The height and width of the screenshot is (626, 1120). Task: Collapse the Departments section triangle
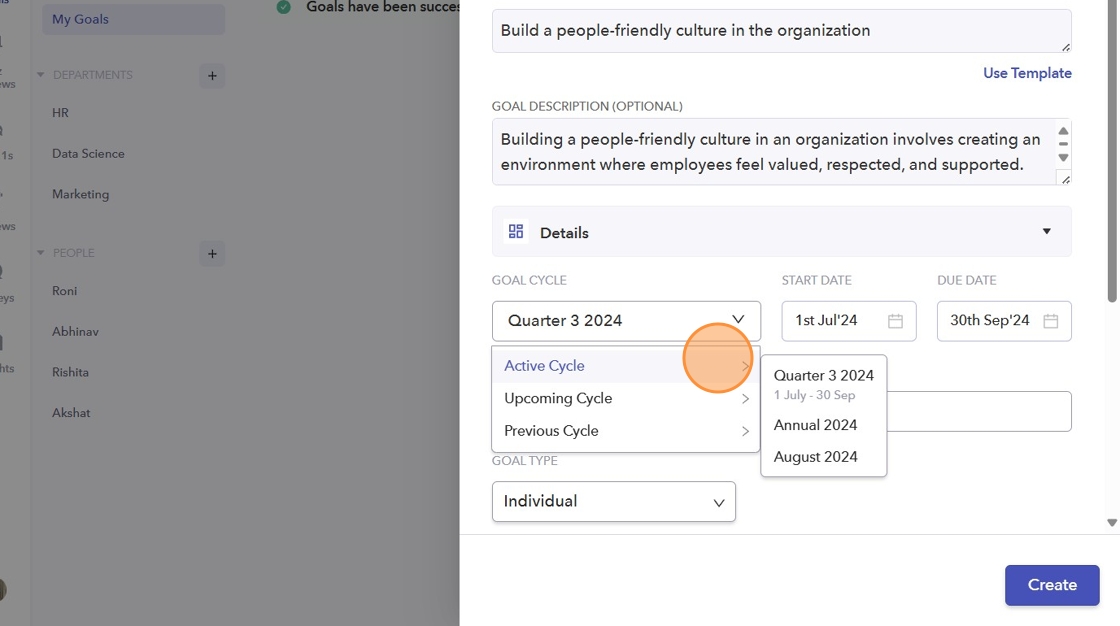pos(41,75)
